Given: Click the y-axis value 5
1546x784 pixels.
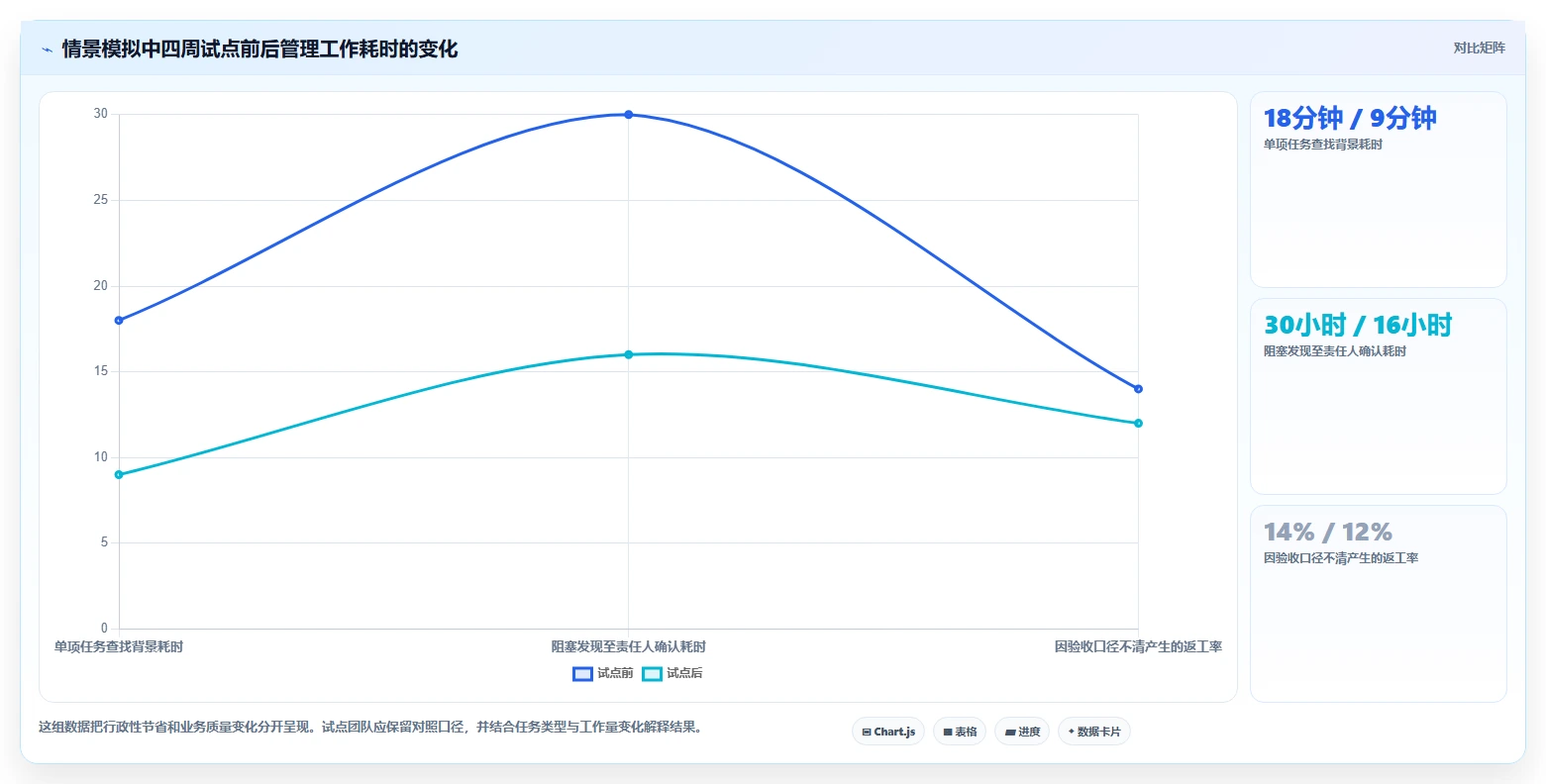Looking at the screenshot, I should tap(104, 542).
